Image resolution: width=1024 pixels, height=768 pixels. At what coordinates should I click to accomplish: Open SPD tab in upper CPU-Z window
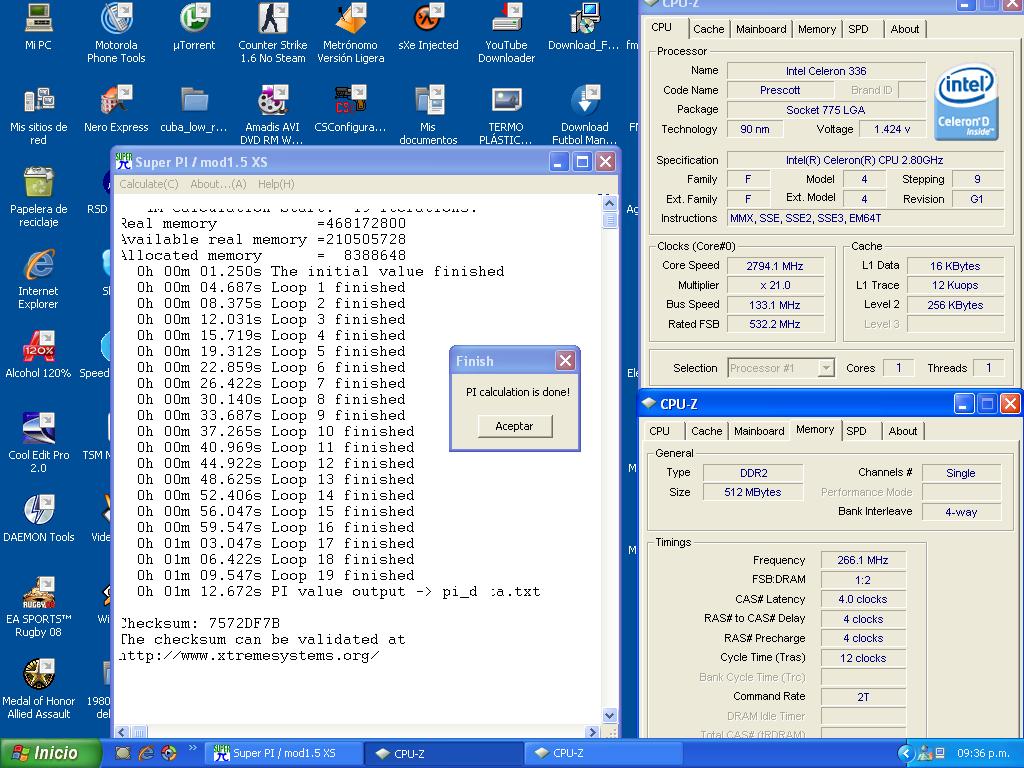858,29
